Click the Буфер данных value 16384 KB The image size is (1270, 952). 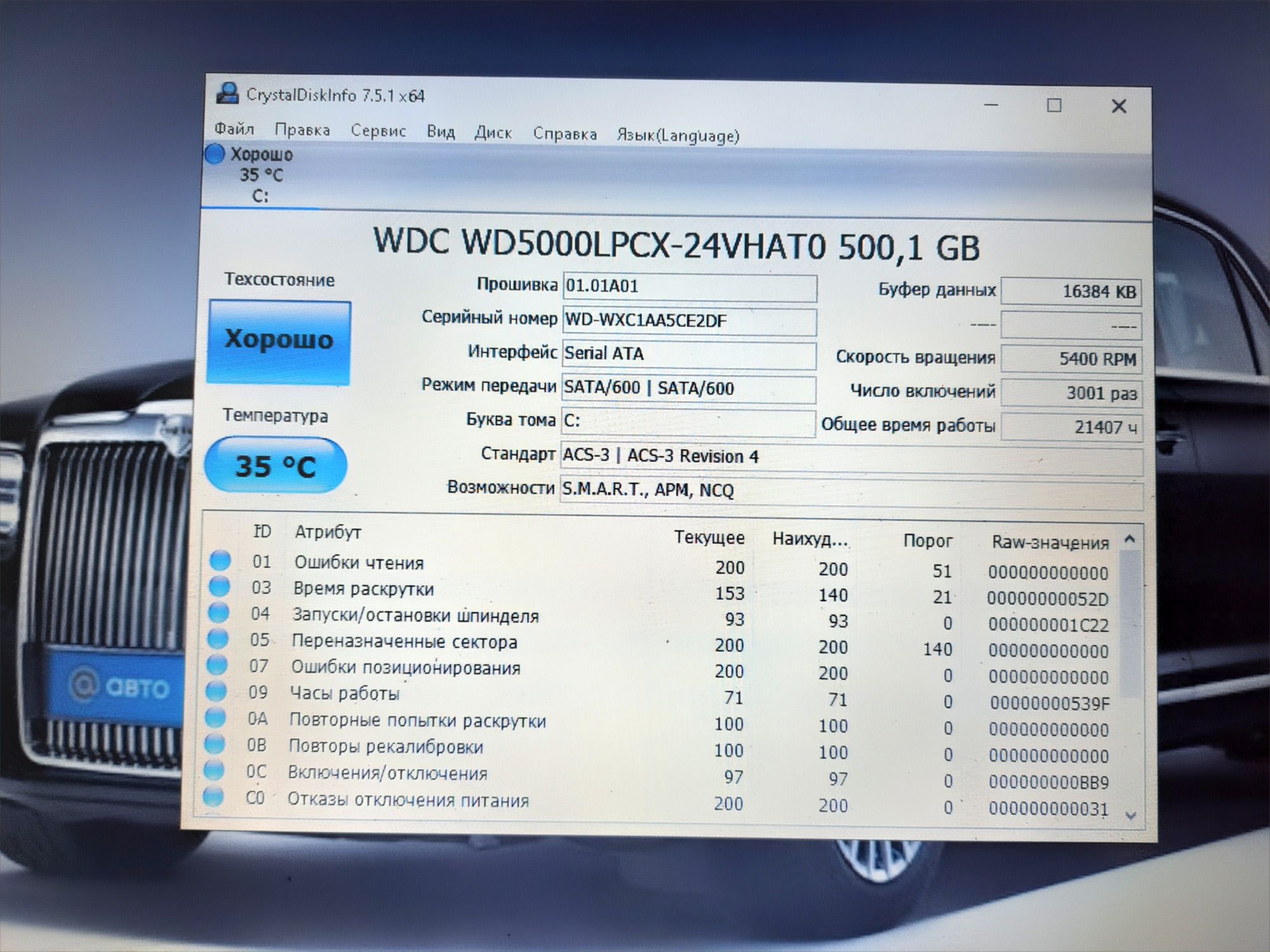1071,292
